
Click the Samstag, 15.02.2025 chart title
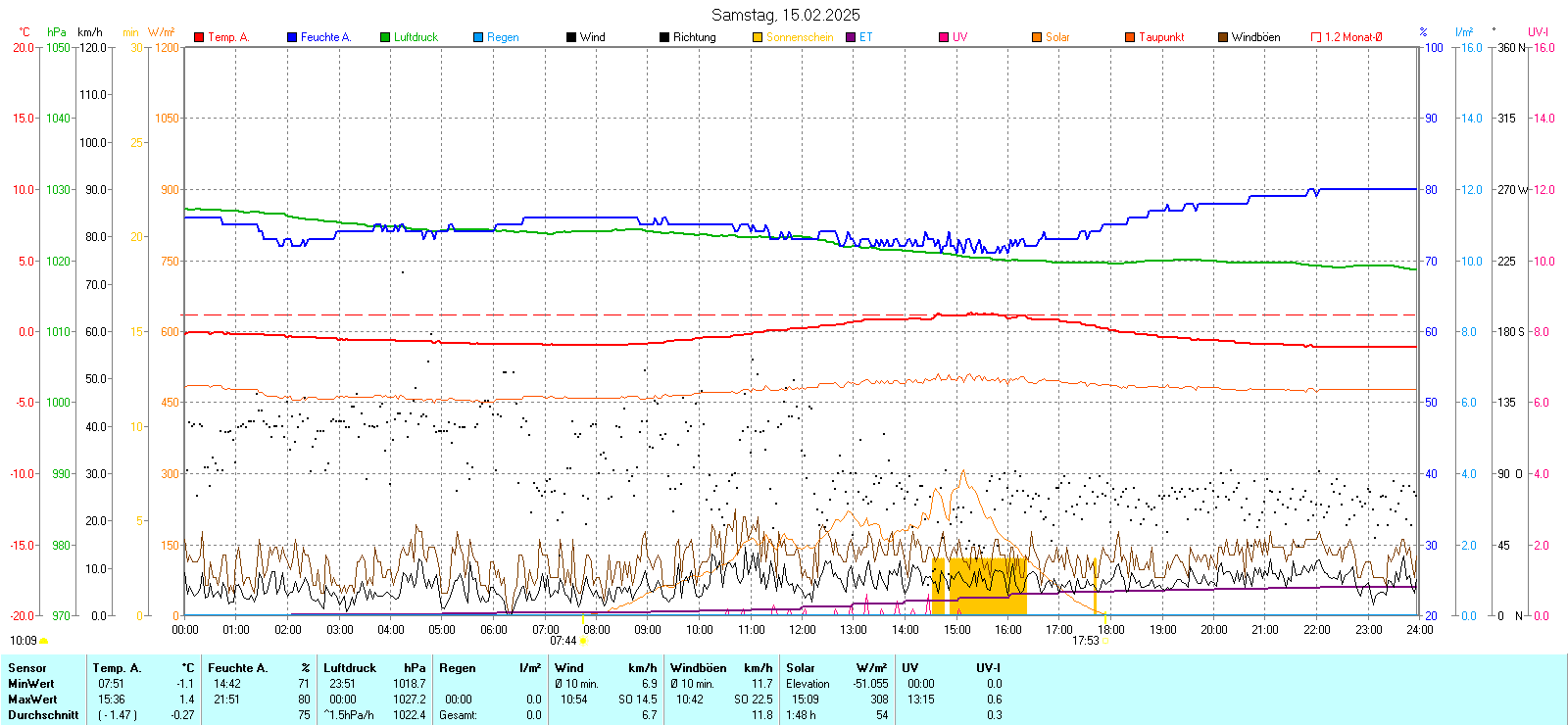[785, 15]
